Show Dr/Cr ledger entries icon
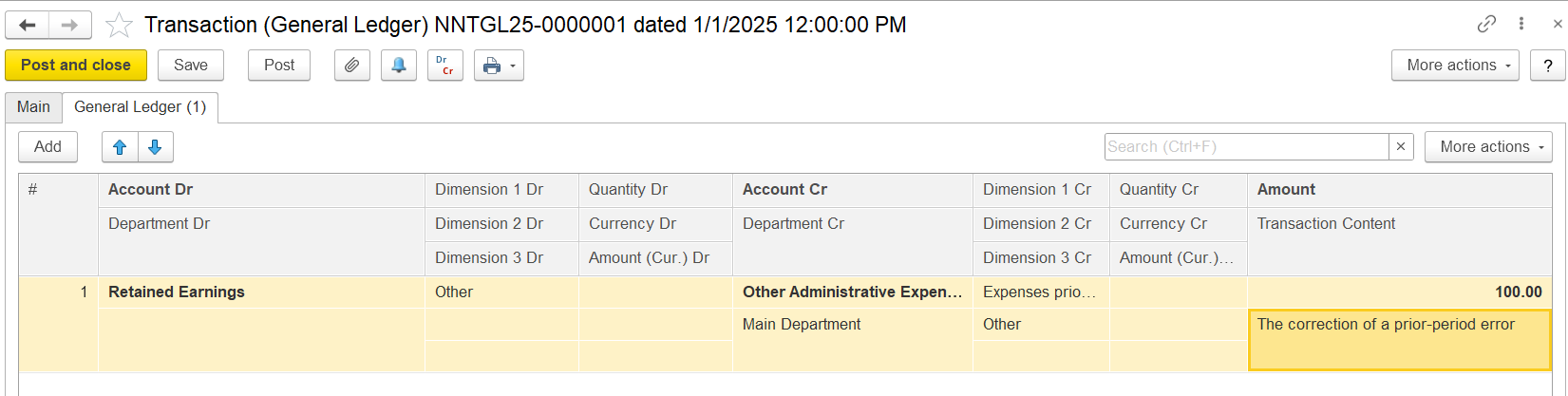Viewport: 1568px width, 396px height. [444, 66]
